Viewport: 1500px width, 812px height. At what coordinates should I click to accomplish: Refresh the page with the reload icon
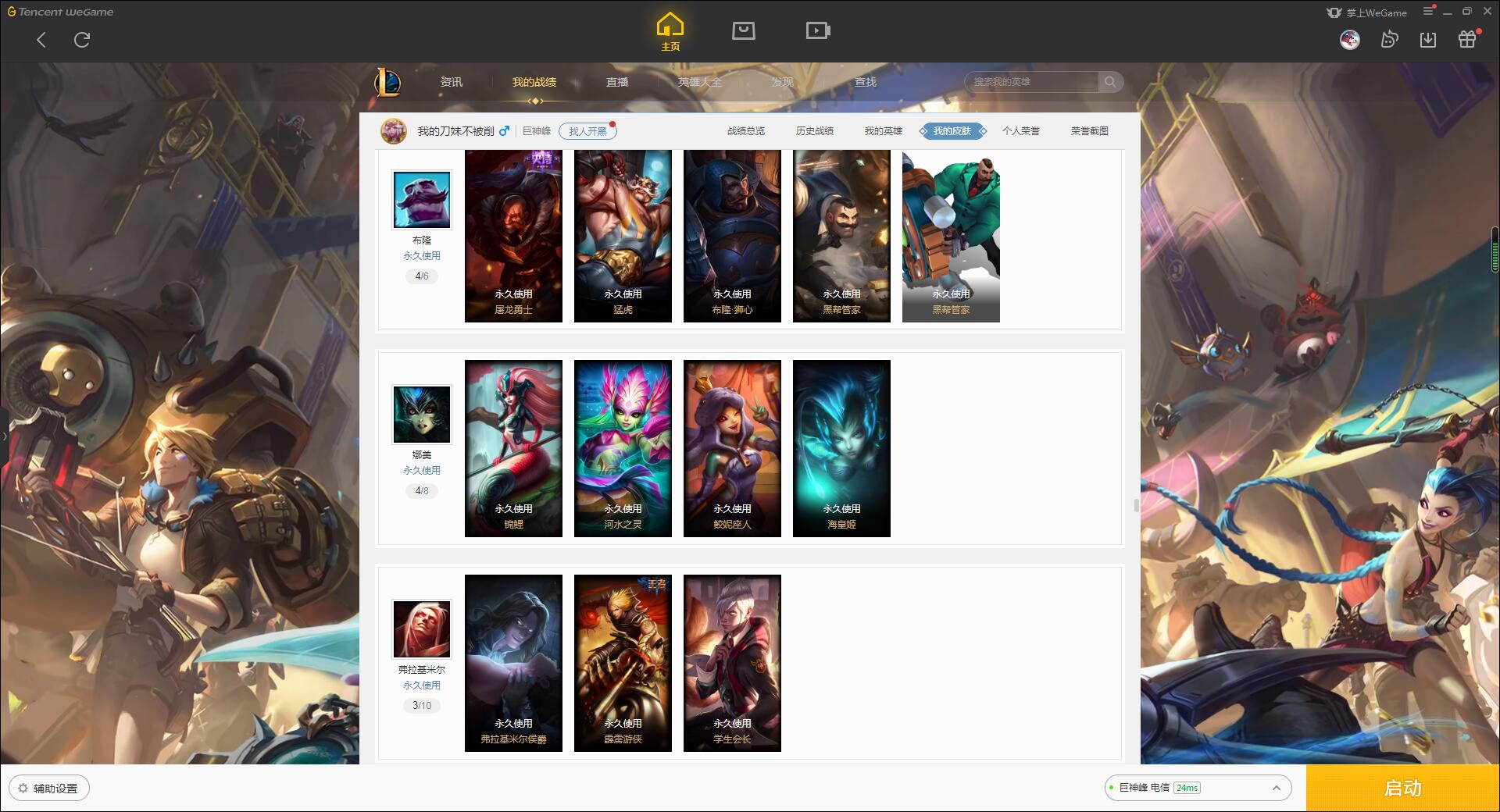(x=82, y=40)
